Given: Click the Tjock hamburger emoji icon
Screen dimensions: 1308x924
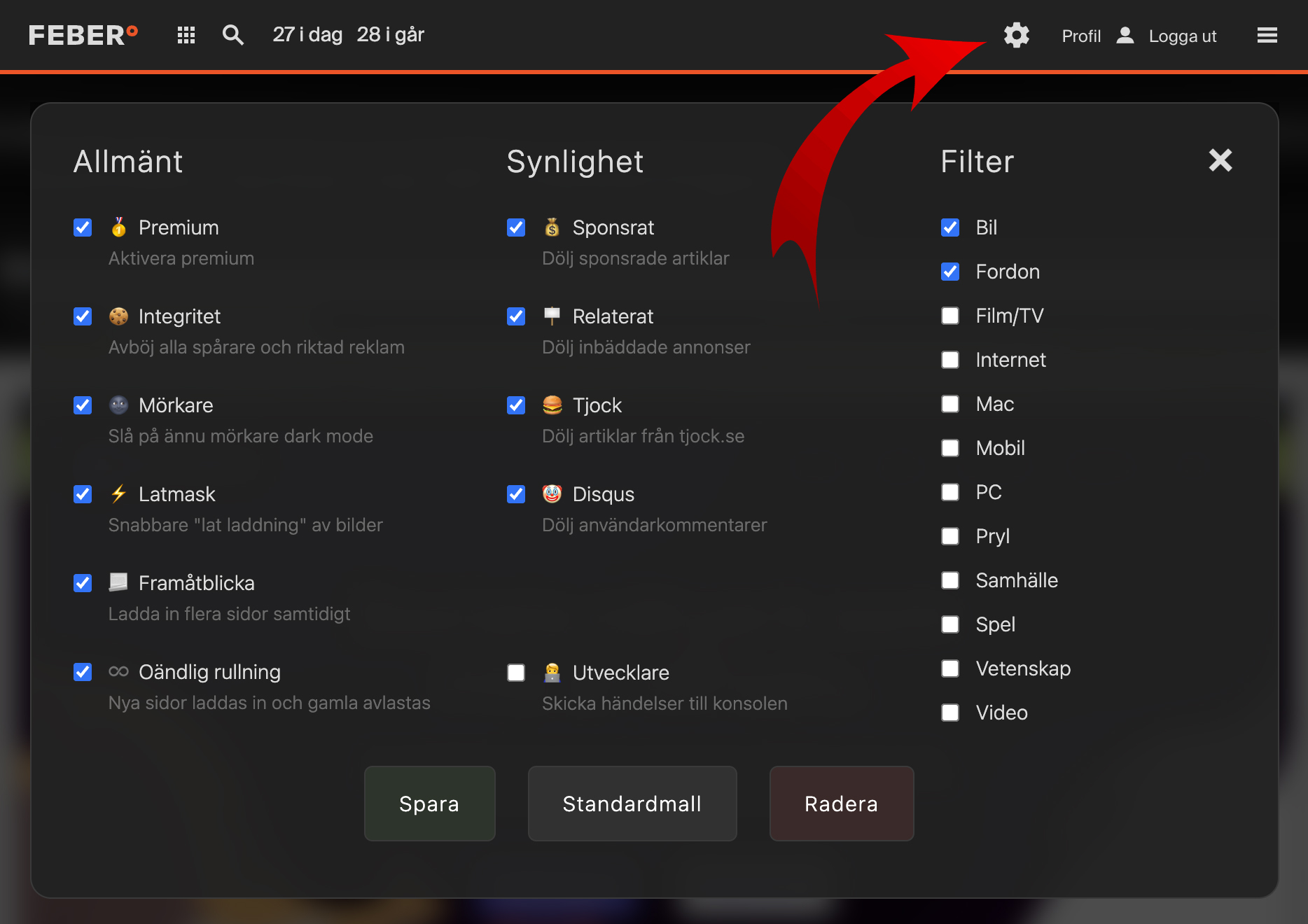Looking at the screenshot, I should coord(552,405).
